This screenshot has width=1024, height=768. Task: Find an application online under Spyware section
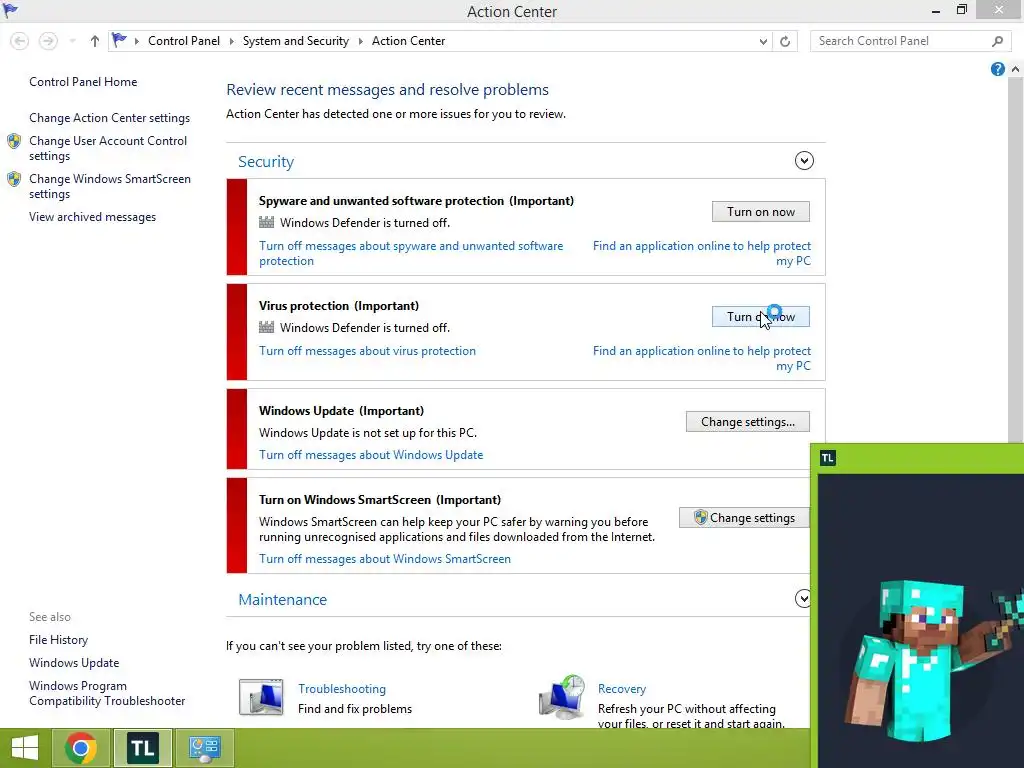[702, 253]
